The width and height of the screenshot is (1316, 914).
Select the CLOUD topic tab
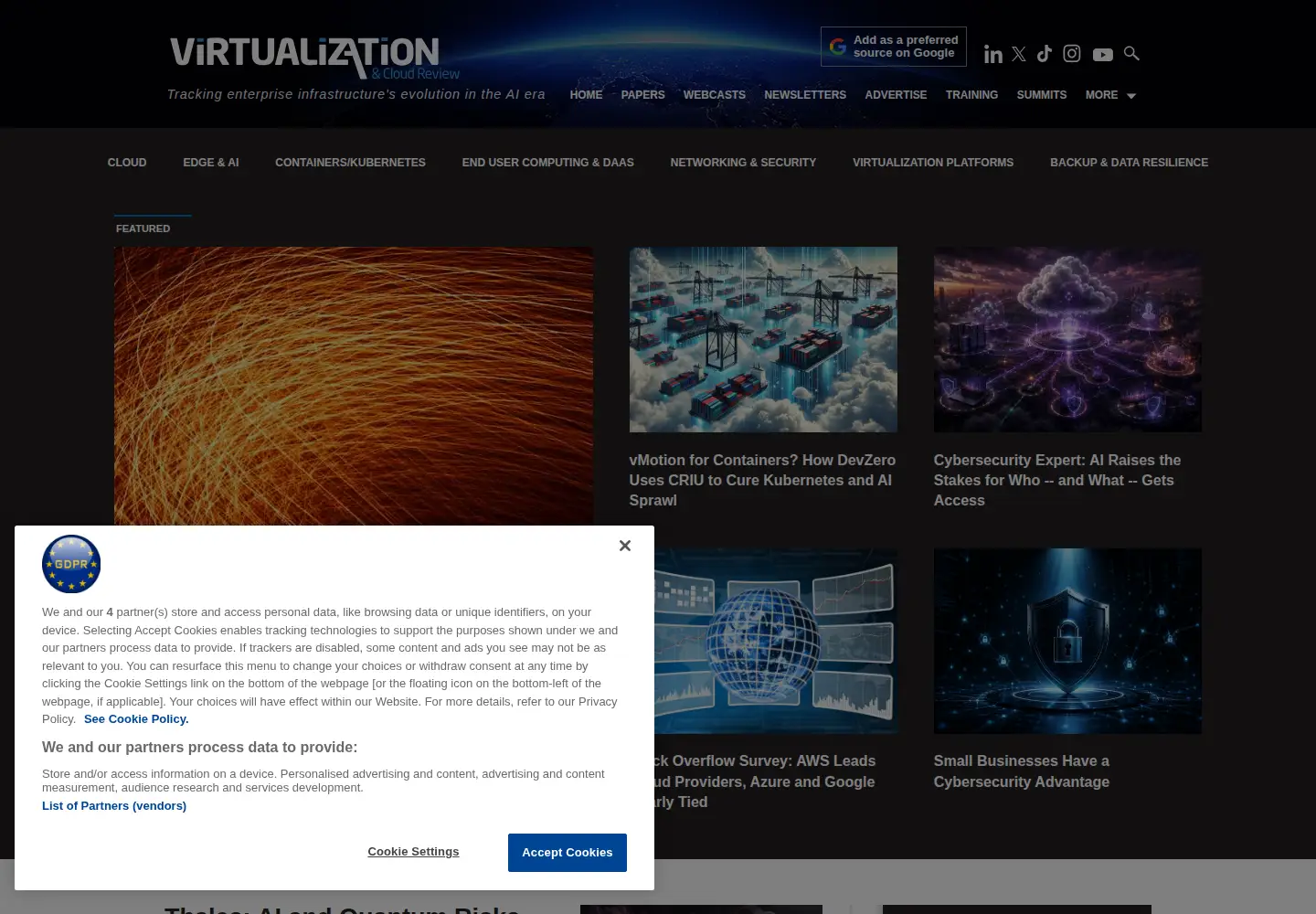127,163
